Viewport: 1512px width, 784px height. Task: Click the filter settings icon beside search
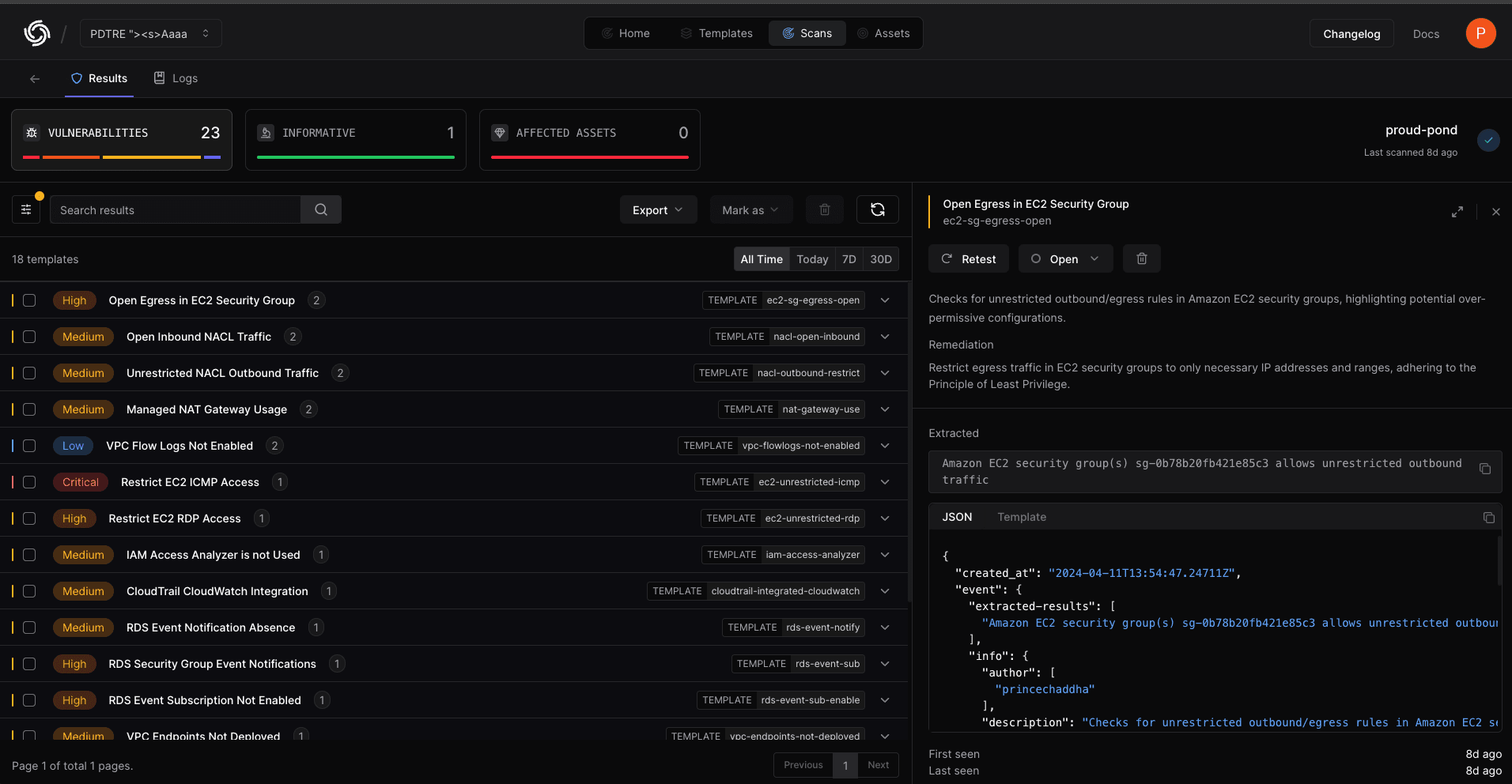(x=26, y=210)
